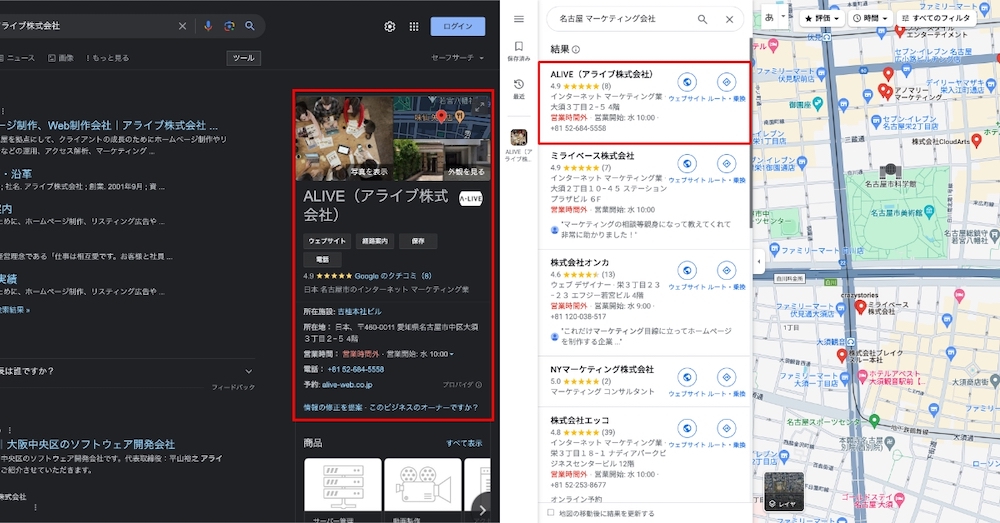Screen dimensions: 1000x523
Task: Open the Google Maps hamburger menu
Action: tap(519, 19)
